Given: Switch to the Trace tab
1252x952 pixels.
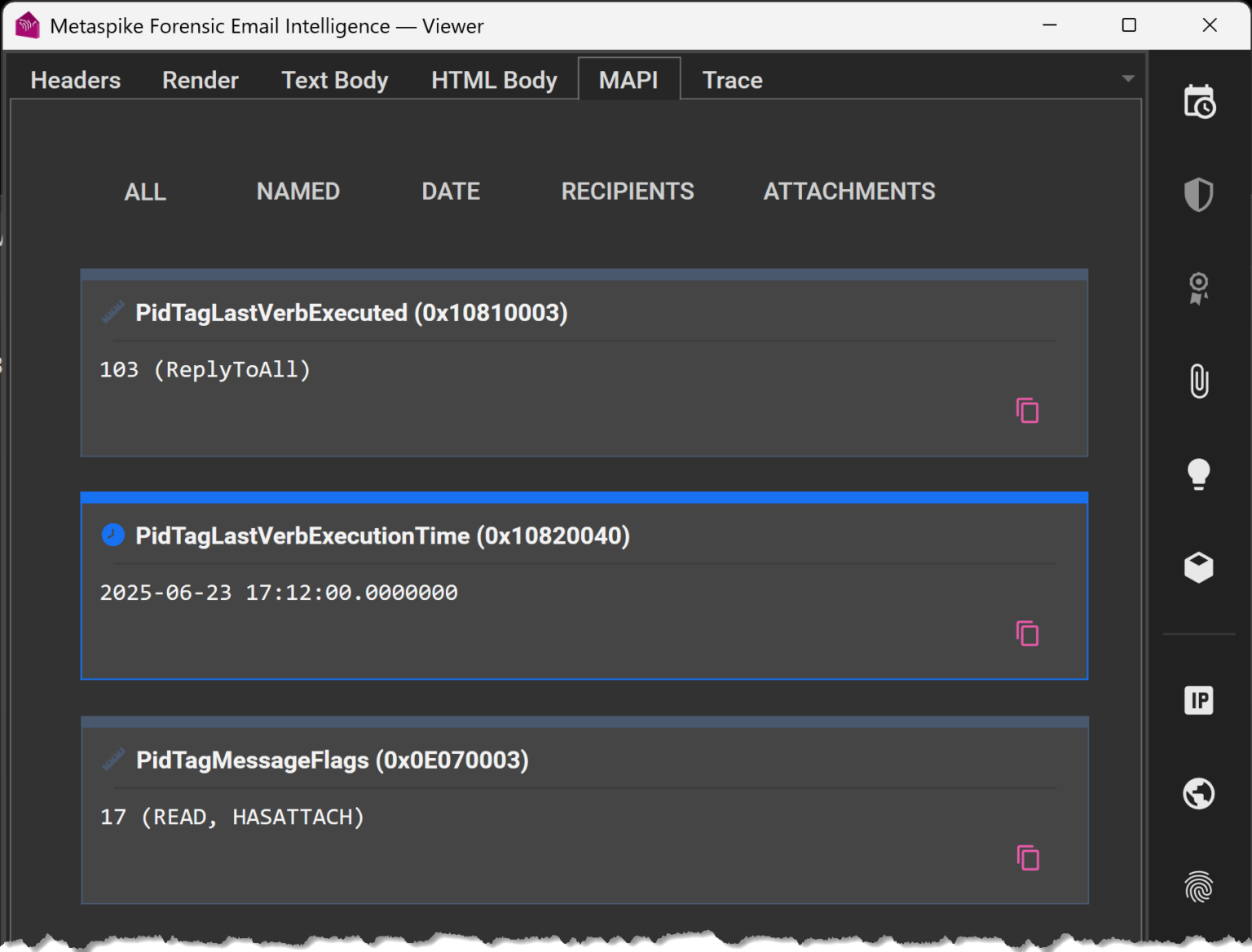Looking at the screenshot, I should 732,80.
